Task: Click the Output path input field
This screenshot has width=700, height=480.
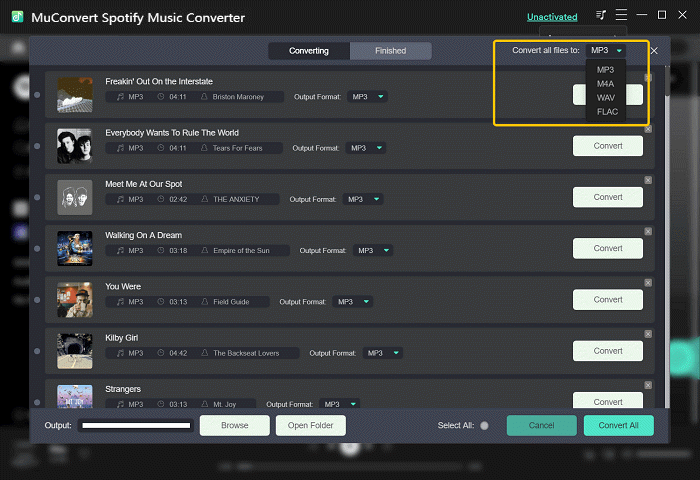Action: (x=136, y=426)
